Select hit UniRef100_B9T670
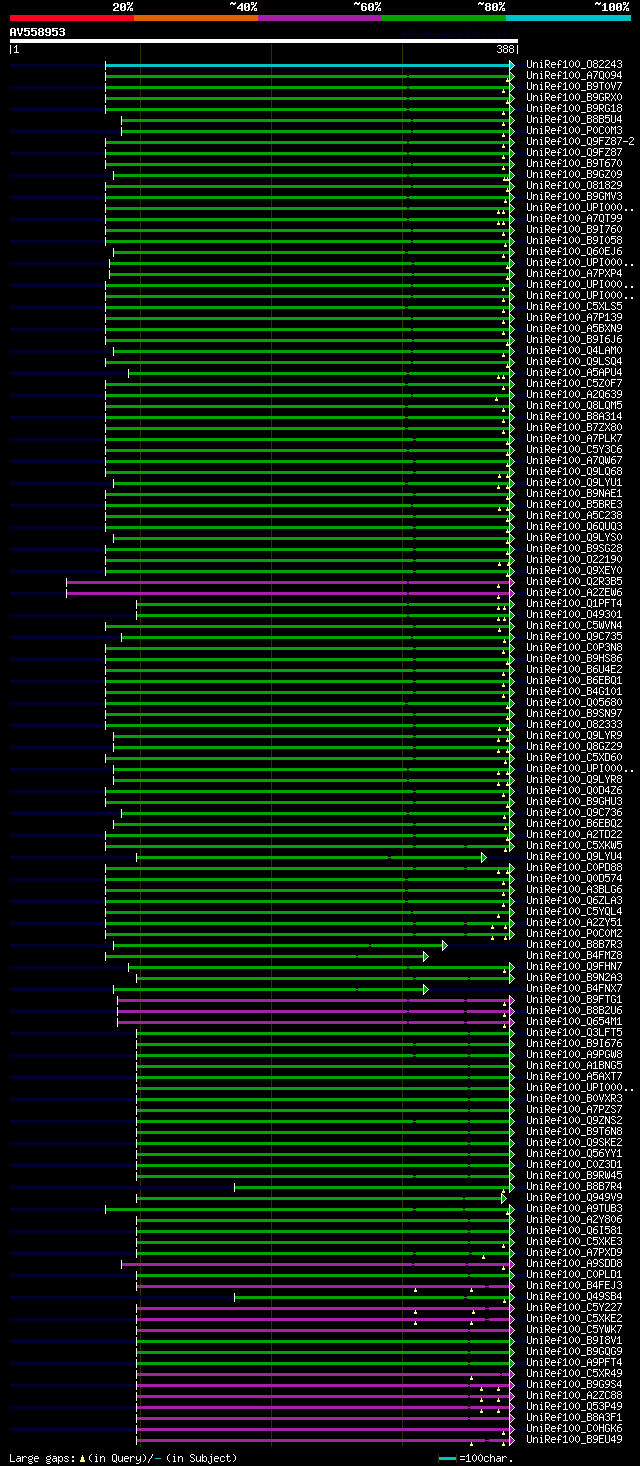Image resolution: width=640 pixels, height=1466 pixels. pyautogui.click(x=574, y=164)
